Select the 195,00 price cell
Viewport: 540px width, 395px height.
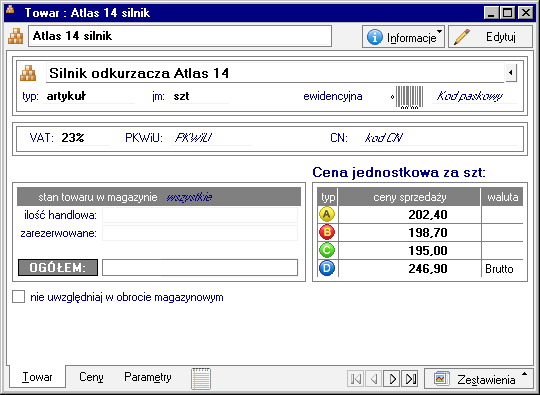click(409, 250)
